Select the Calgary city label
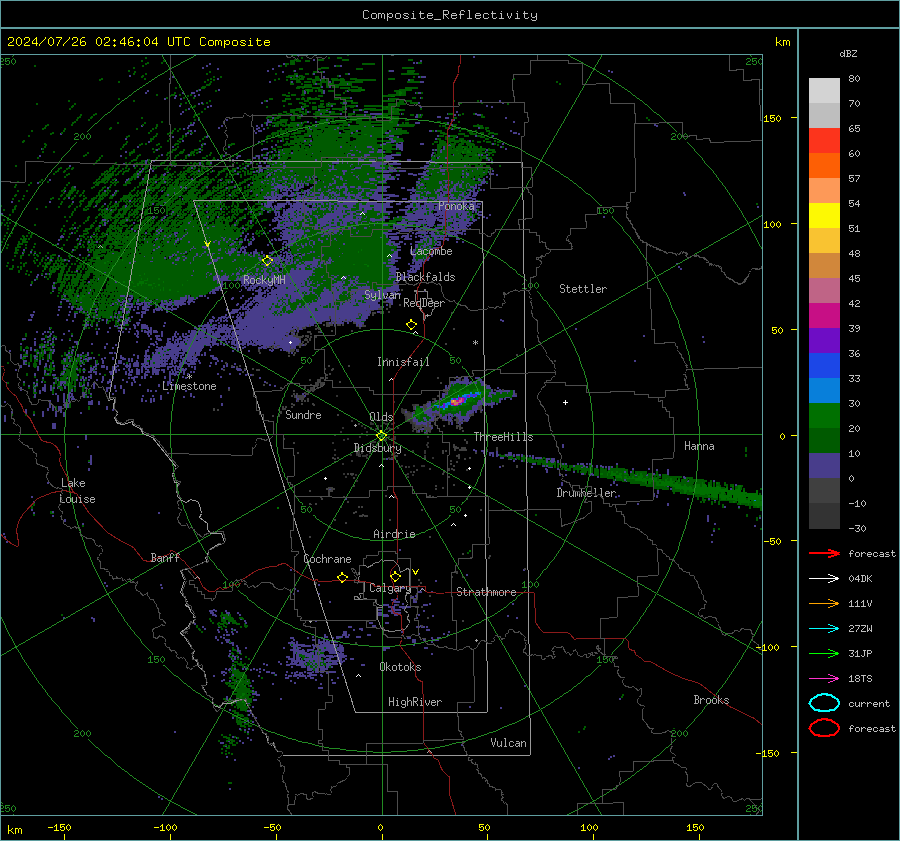The width and height of the screenshot is (900, 841). click(390, 588)
